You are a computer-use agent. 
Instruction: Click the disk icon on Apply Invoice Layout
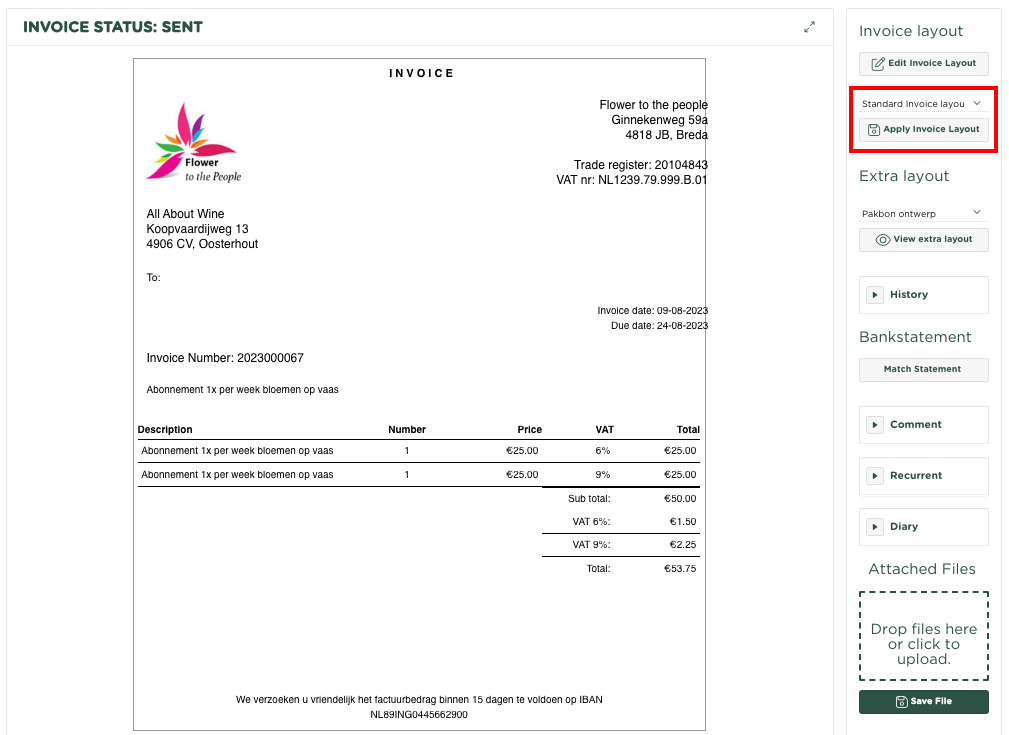(873, 130)
